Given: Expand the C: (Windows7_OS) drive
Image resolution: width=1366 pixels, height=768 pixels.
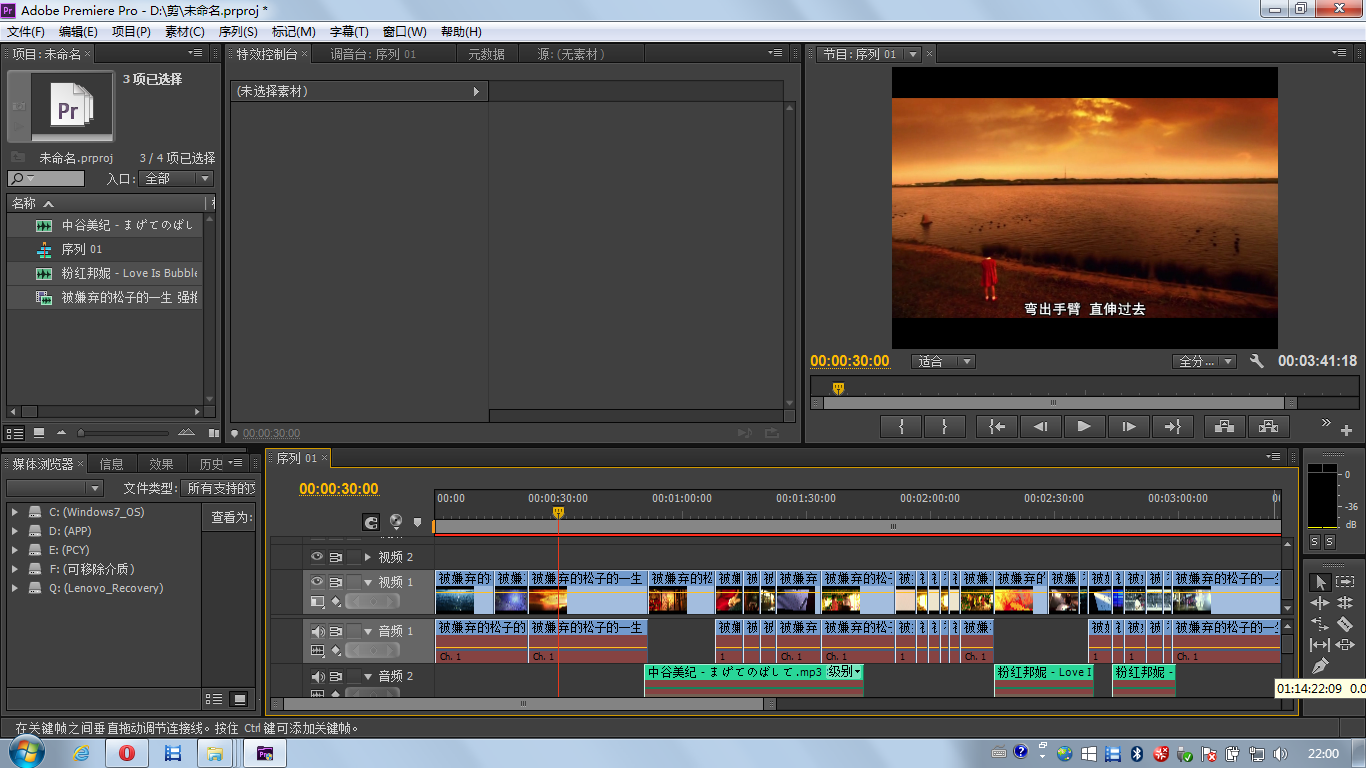Looking at the screenshot, I should tap(14, 512).
